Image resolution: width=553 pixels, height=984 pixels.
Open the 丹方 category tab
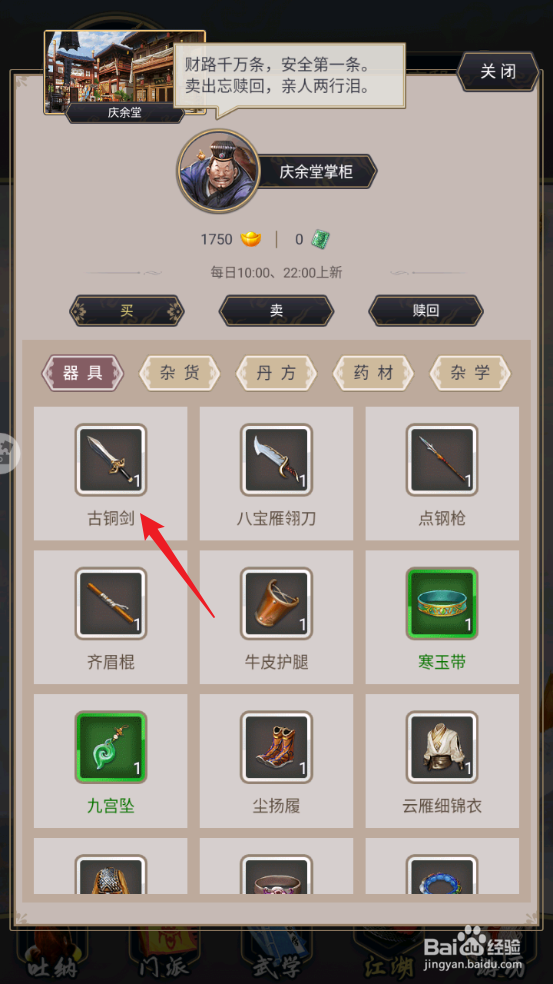[276, 373]
